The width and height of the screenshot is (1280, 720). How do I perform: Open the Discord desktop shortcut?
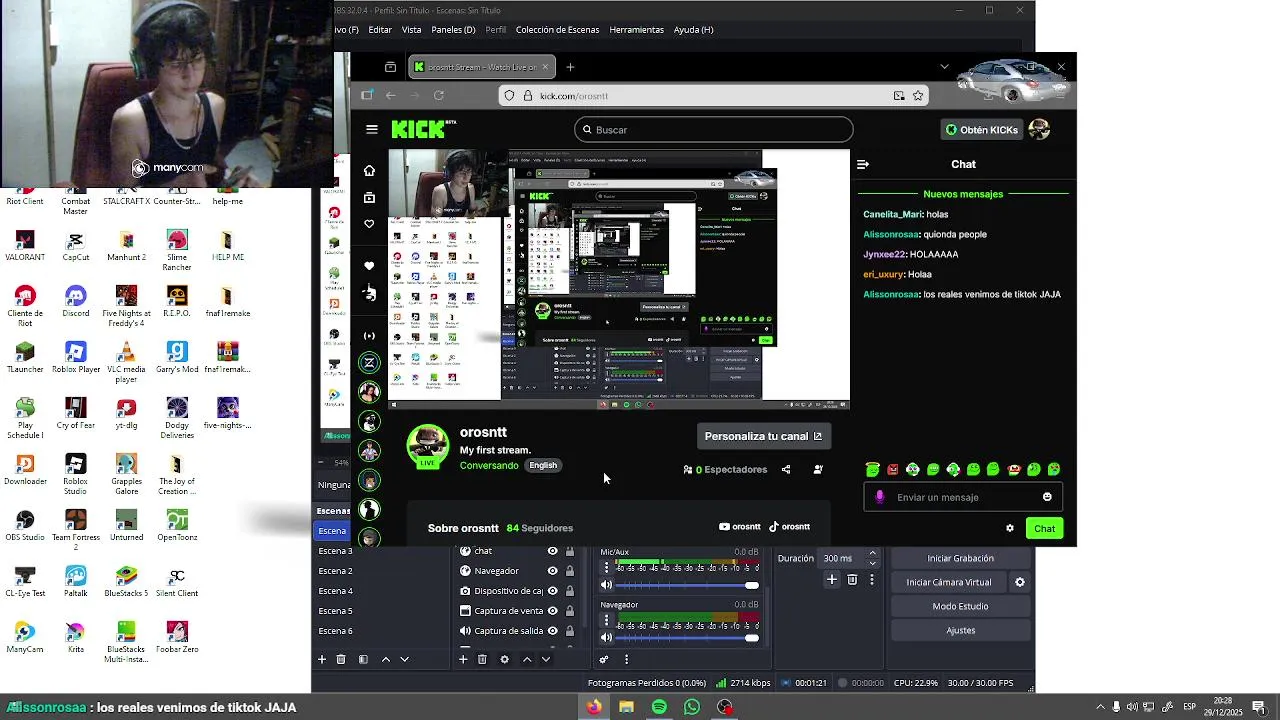(x=76, y=301)
